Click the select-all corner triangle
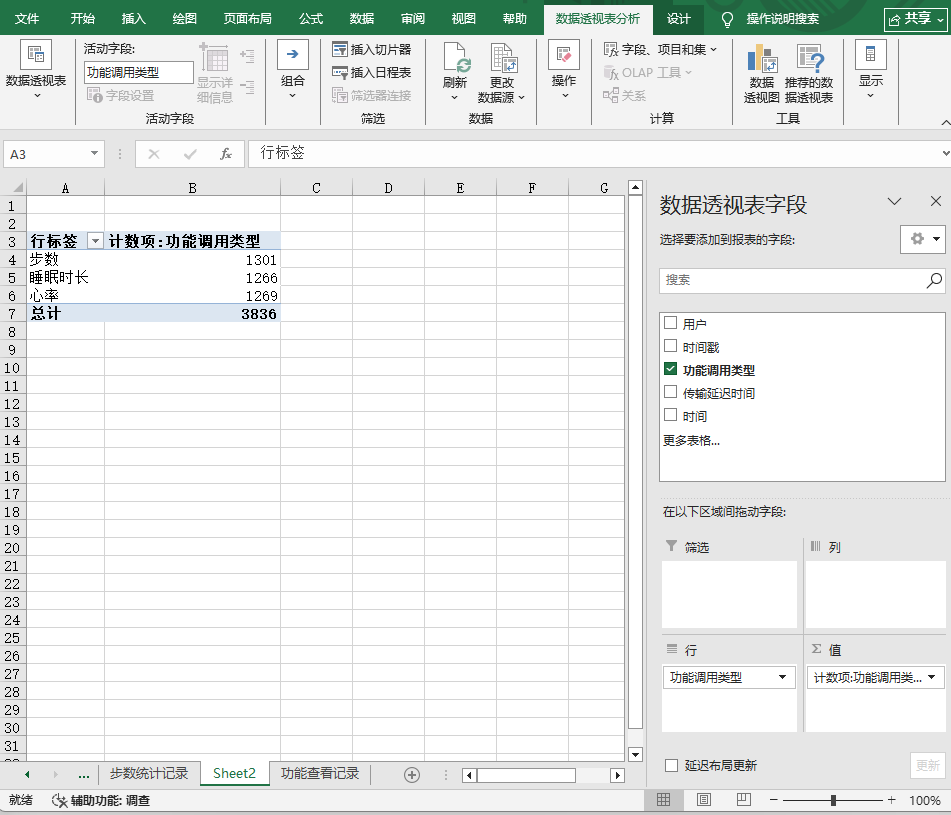Viewport: 951px width, 815px height. point(18,187)
